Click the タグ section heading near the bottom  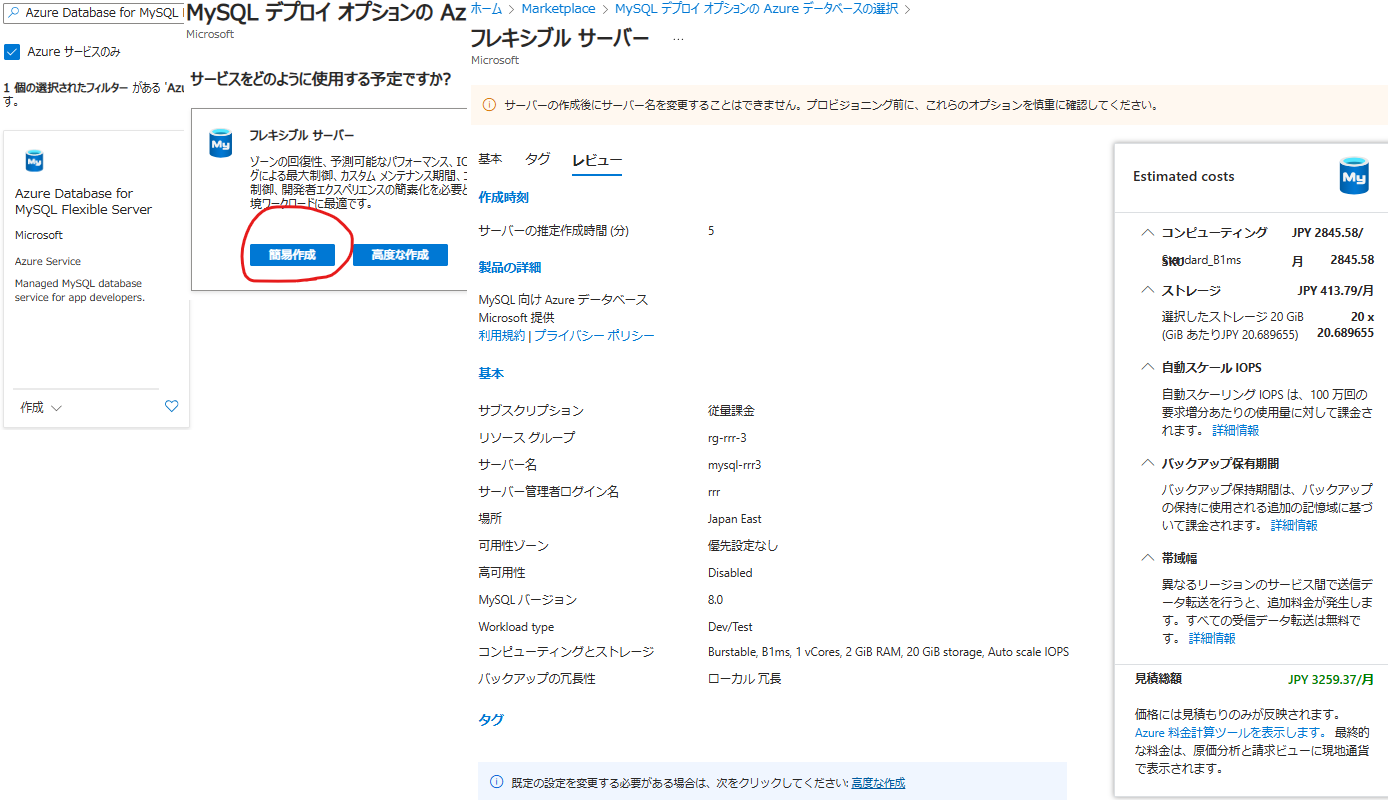click(x=491, y=720)
